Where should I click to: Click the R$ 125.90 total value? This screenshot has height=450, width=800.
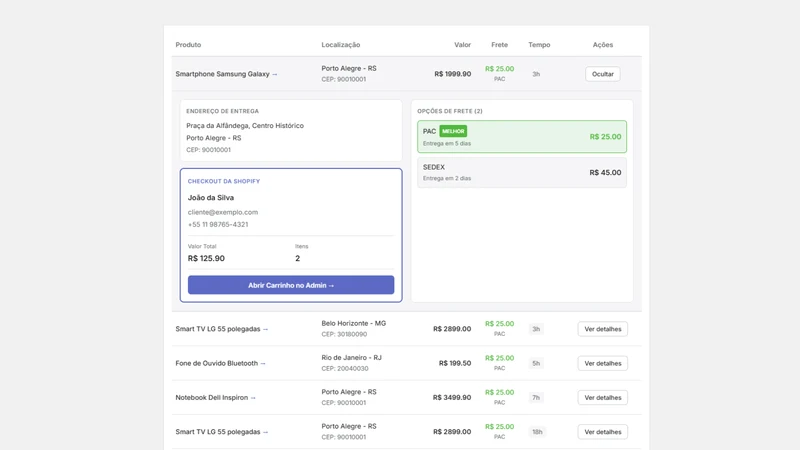coord(206,258)
